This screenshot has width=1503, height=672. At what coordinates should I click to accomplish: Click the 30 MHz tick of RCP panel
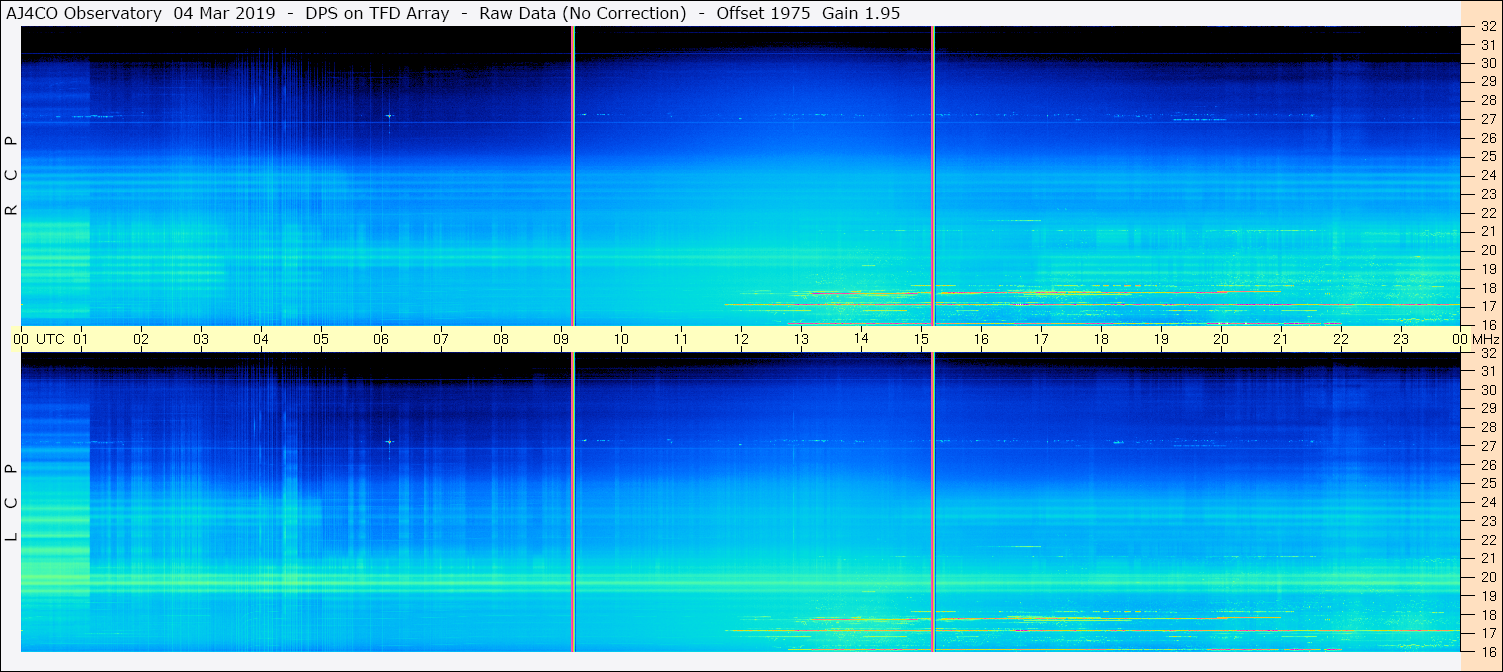pos(1487,63)
